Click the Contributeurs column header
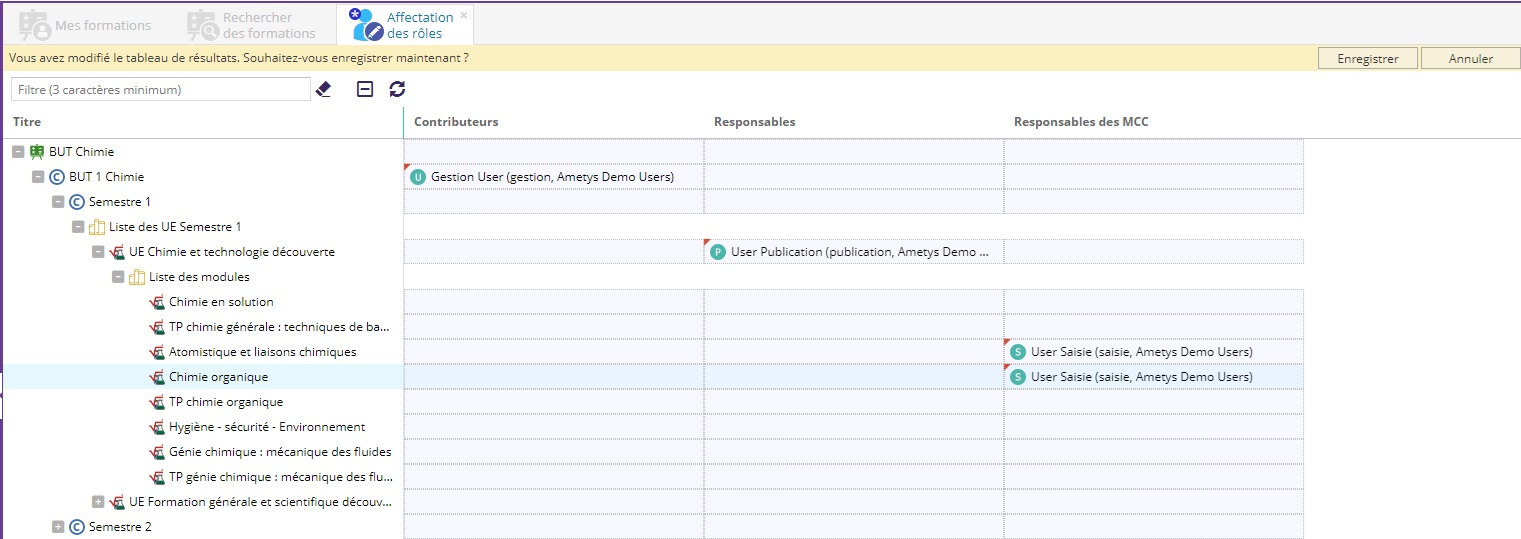 click(554, 122)
